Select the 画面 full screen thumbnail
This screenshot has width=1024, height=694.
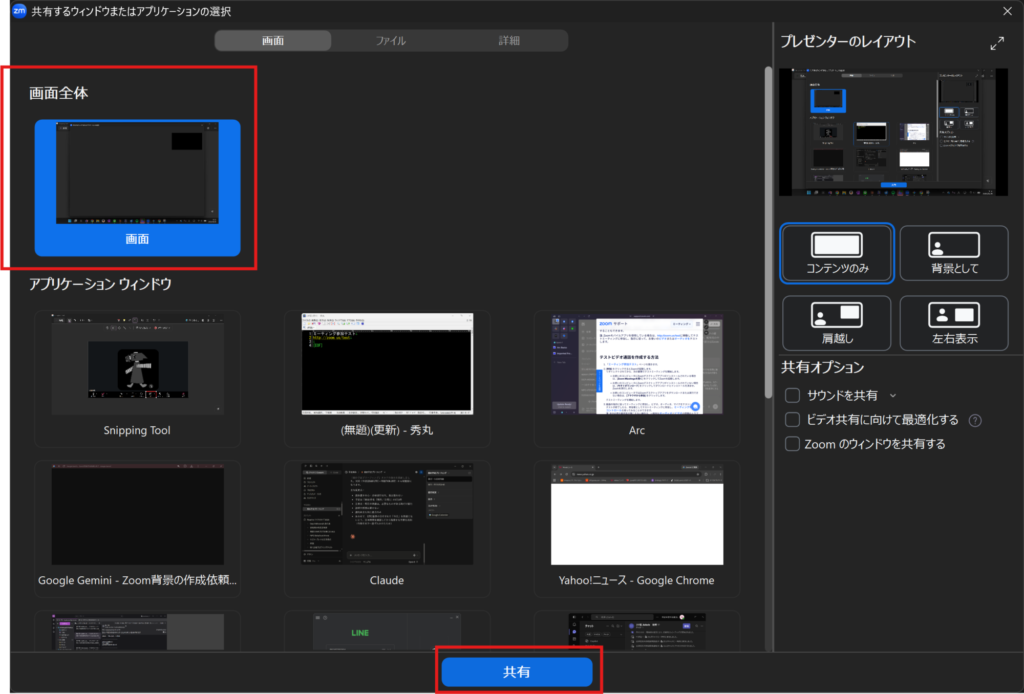click(137, 187)
